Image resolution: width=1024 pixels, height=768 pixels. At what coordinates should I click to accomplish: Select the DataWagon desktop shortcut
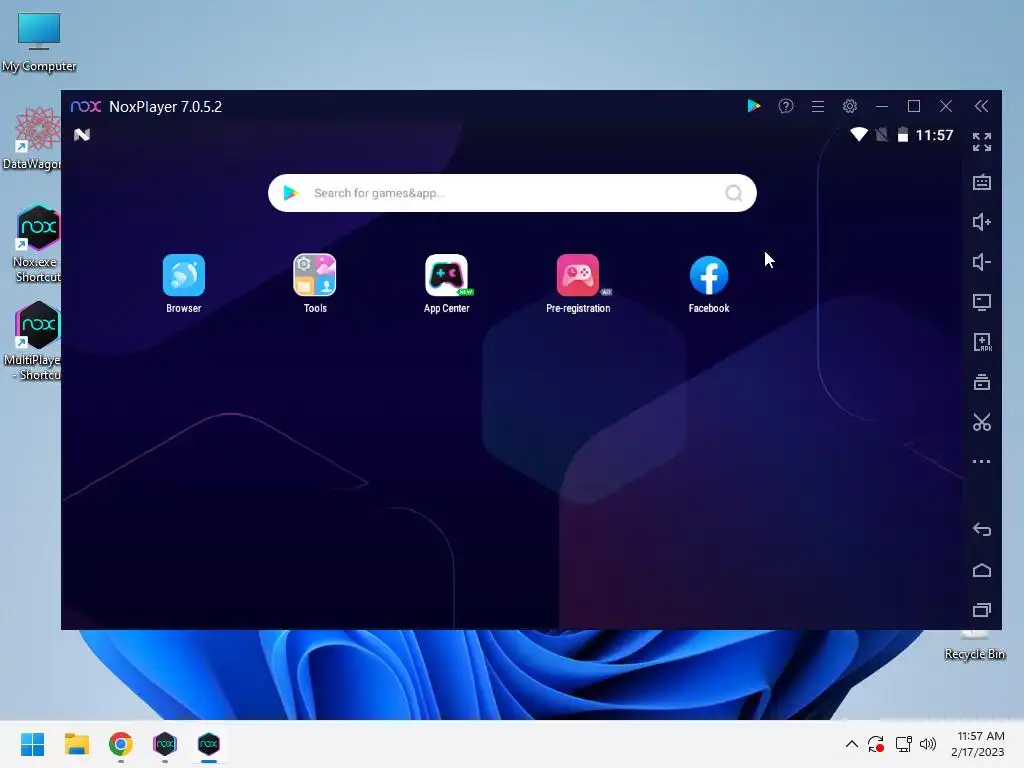(33, 138)
